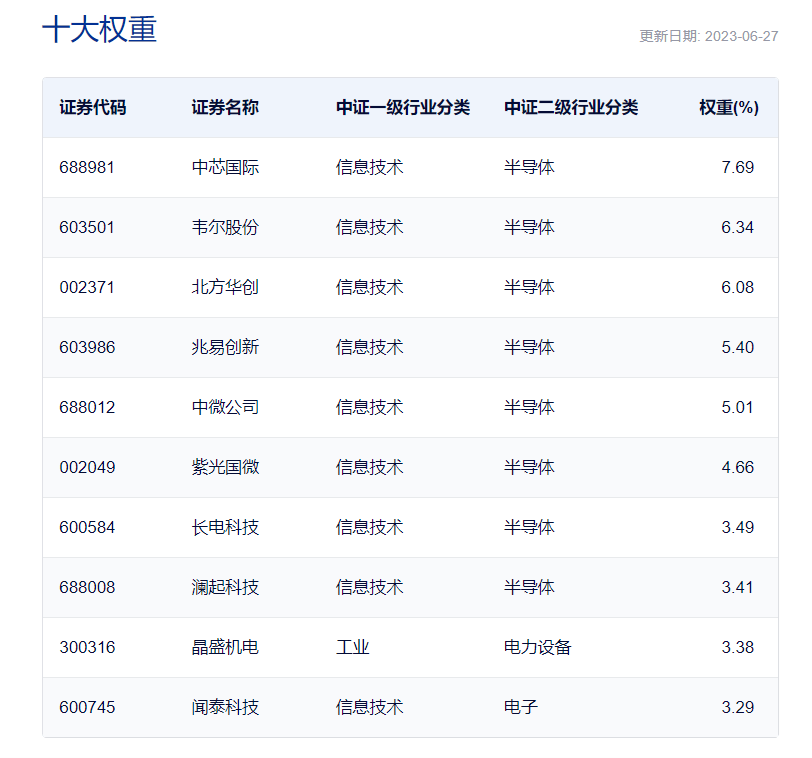This screenshot has width=812, height=758.
Task: Click 信息技术 in the 紫光国微 row
Action: [x=369, y=468]
